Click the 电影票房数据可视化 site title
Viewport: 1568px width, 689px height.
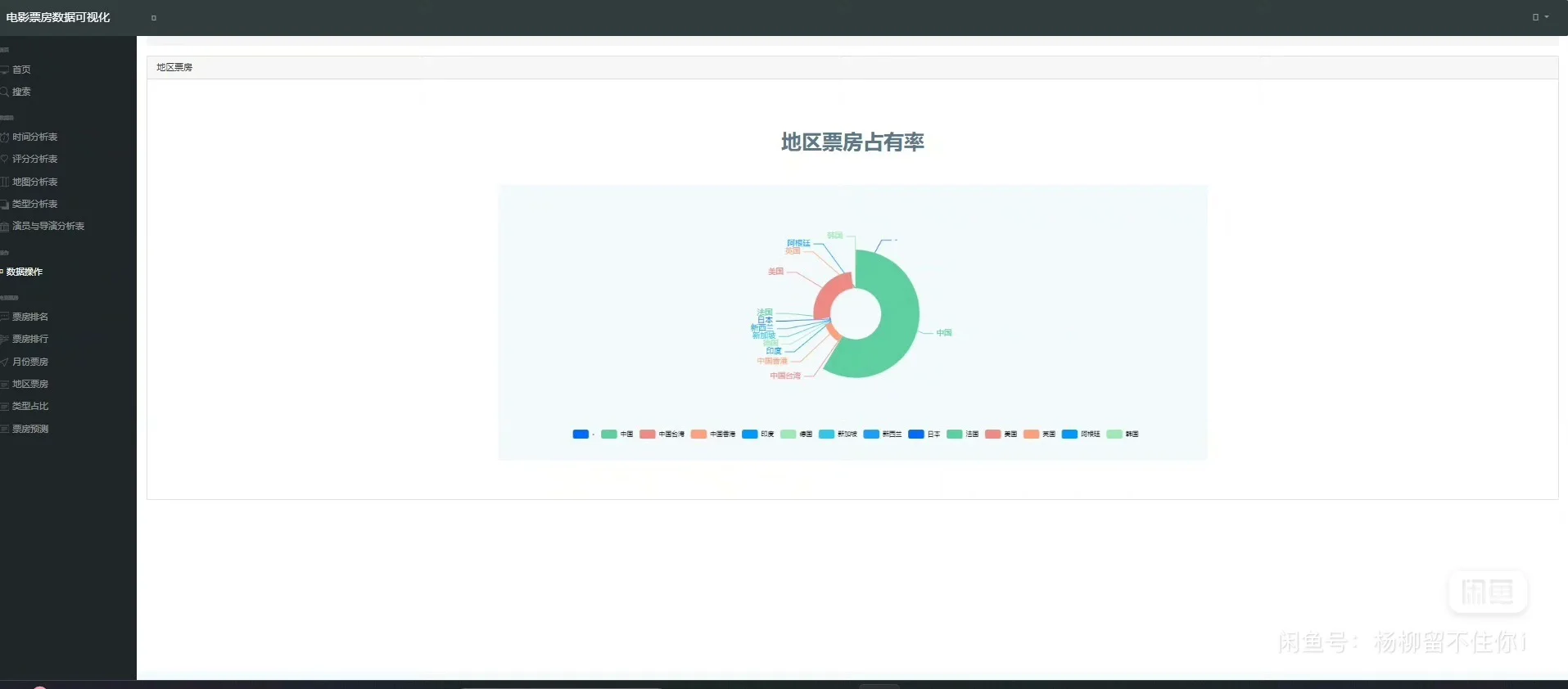point(58,17)
